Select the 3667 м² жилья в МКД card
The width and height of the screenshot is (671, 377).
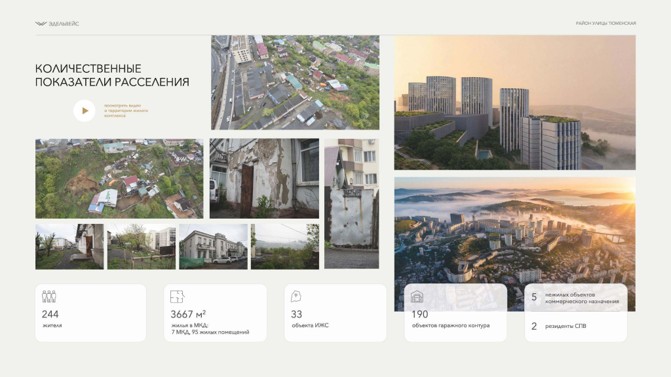click(x=215, y=313)
